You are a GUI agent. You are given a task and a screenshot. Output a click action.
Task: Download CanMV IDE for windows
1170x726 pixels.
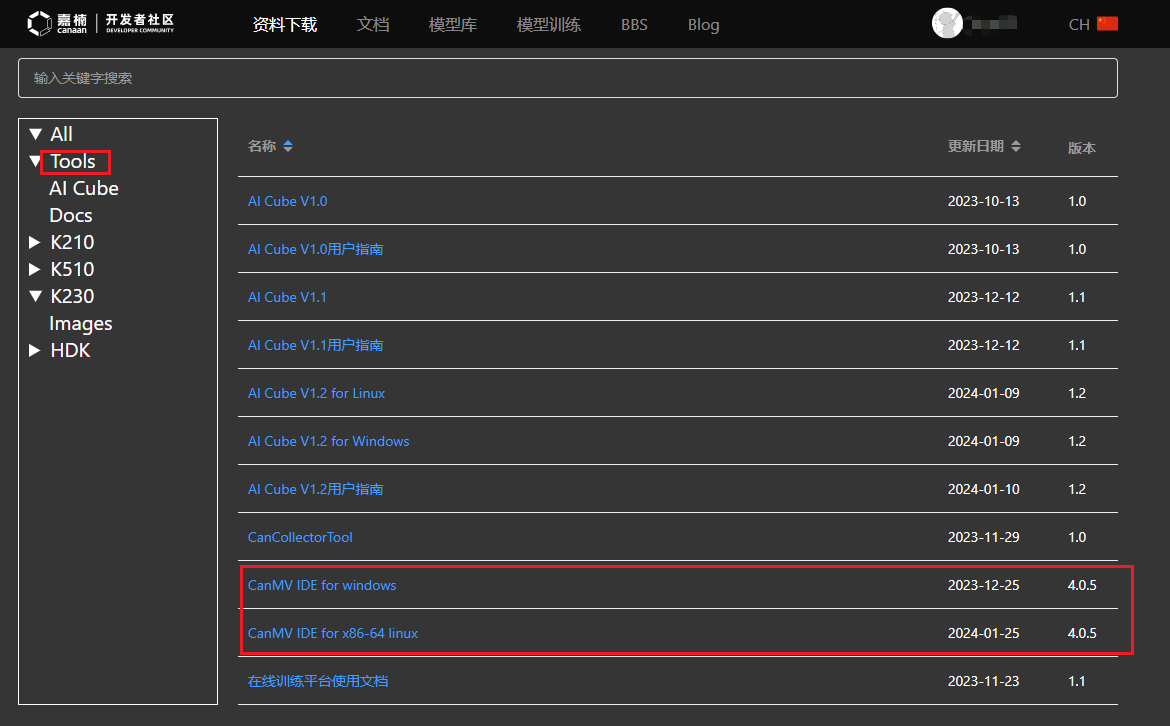coord(322,585)
